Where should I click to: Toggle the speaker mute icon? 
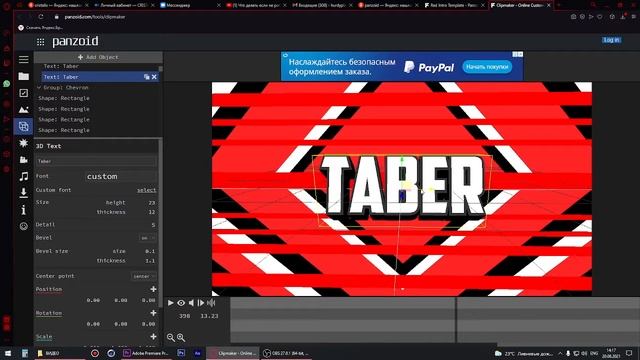point(191,303)
